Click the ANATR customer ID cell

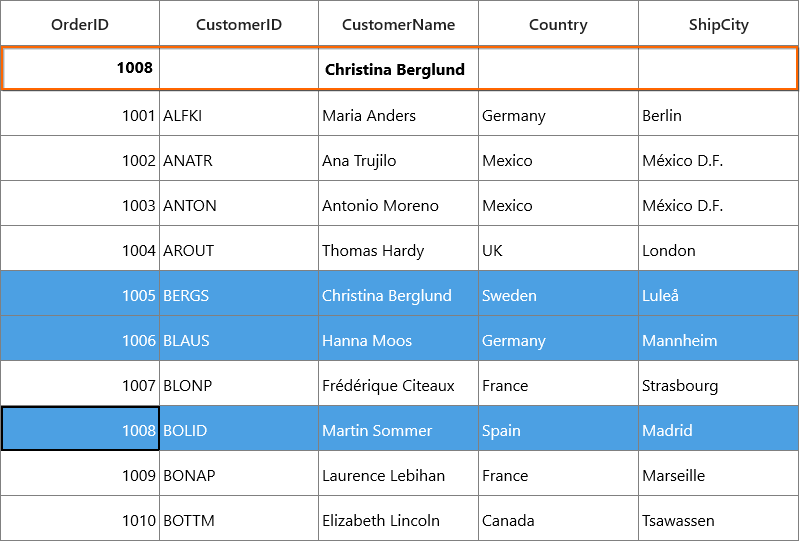[239, 158]
